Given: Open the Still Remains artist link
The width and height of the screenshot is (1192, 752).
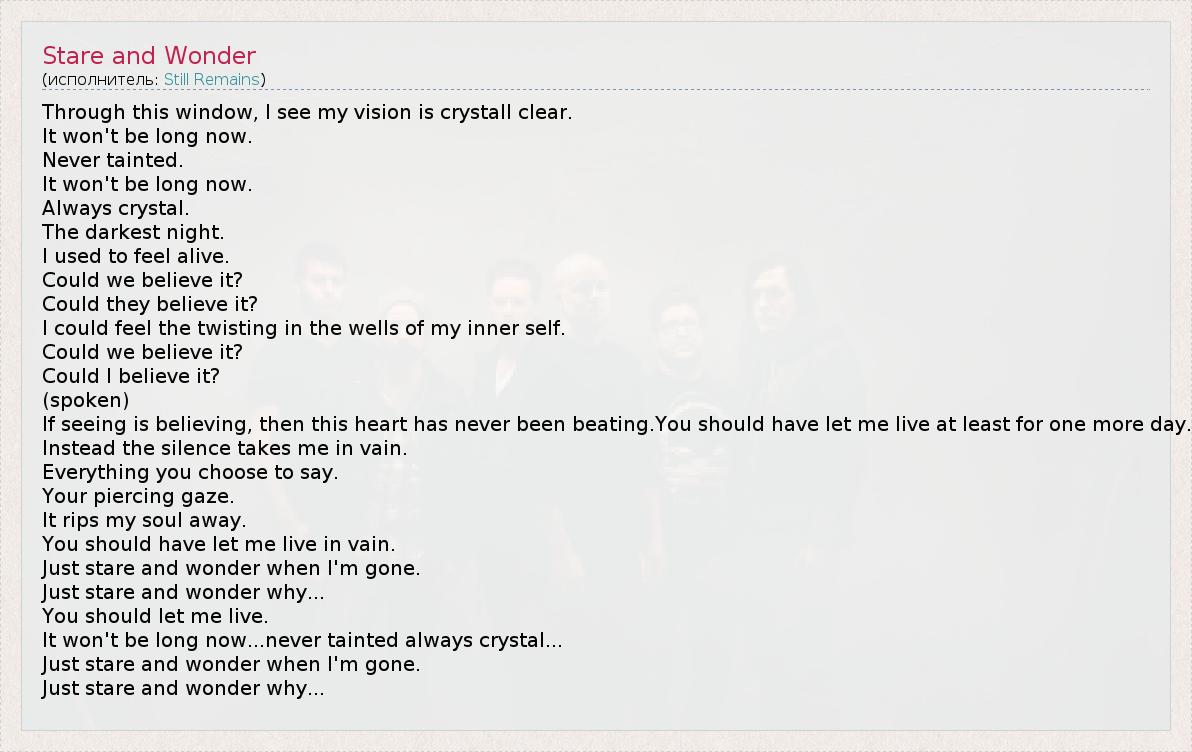Looking at the screenshot, I should pyautogui.click(x=211, y=79).
